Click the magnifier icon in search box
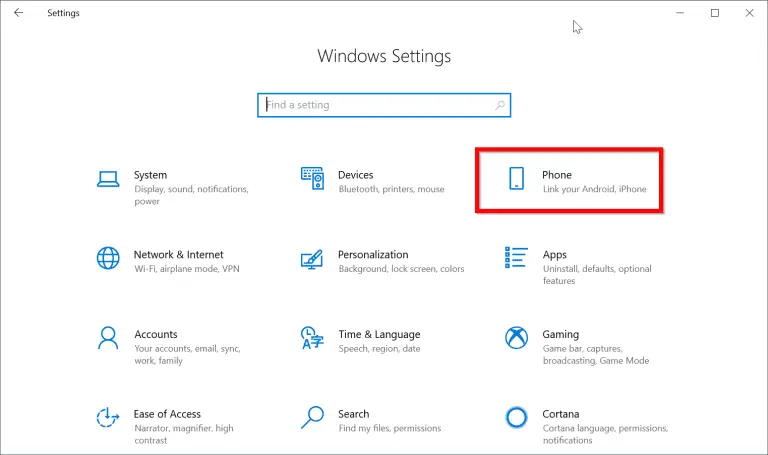The image size is (768, 455). pos(500,105)
